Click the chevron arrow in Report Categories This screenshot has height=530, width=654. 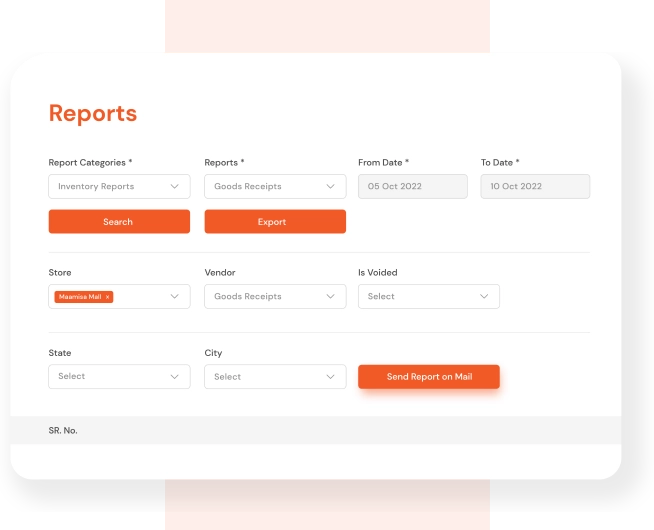174,186
